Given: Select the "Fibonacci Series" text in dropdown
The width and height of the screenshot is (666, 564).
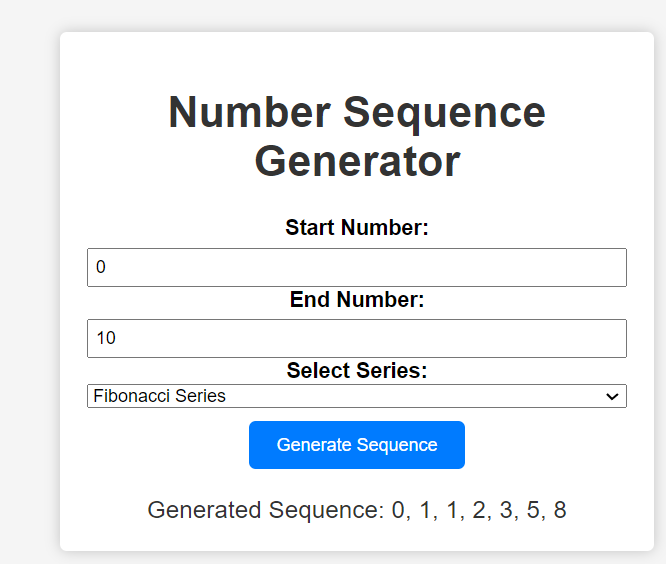Looking at the screenshot, I should (160, 396).
